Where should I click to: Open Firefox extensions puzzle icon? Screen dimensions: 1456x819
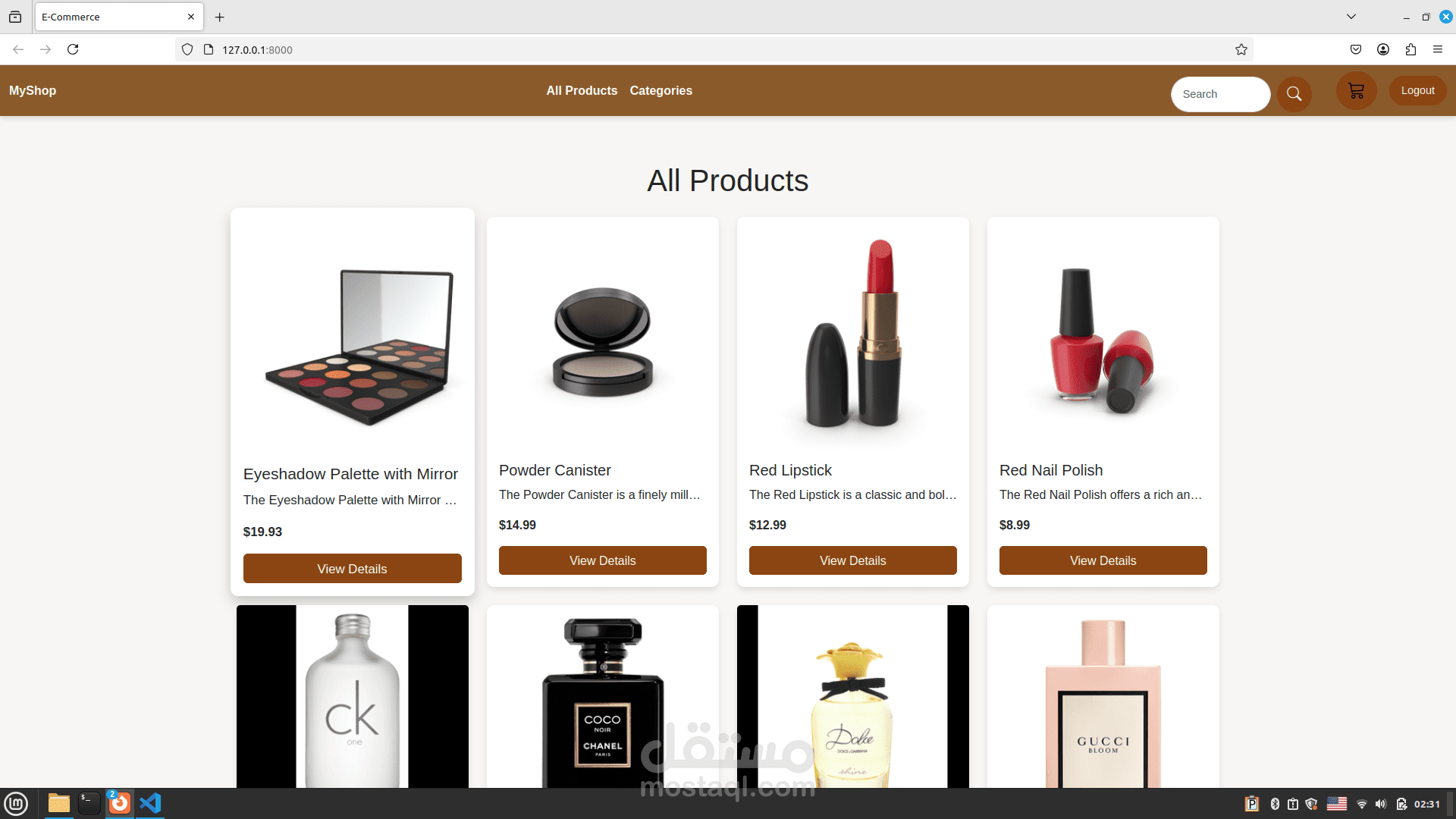[1410, 49]
